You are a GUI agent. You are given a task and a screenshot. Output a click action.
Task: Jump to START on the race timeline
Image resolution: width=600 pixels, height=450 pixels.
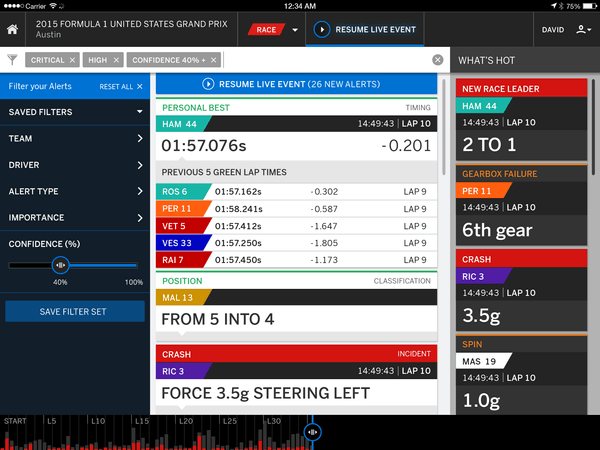coord(15,421)
